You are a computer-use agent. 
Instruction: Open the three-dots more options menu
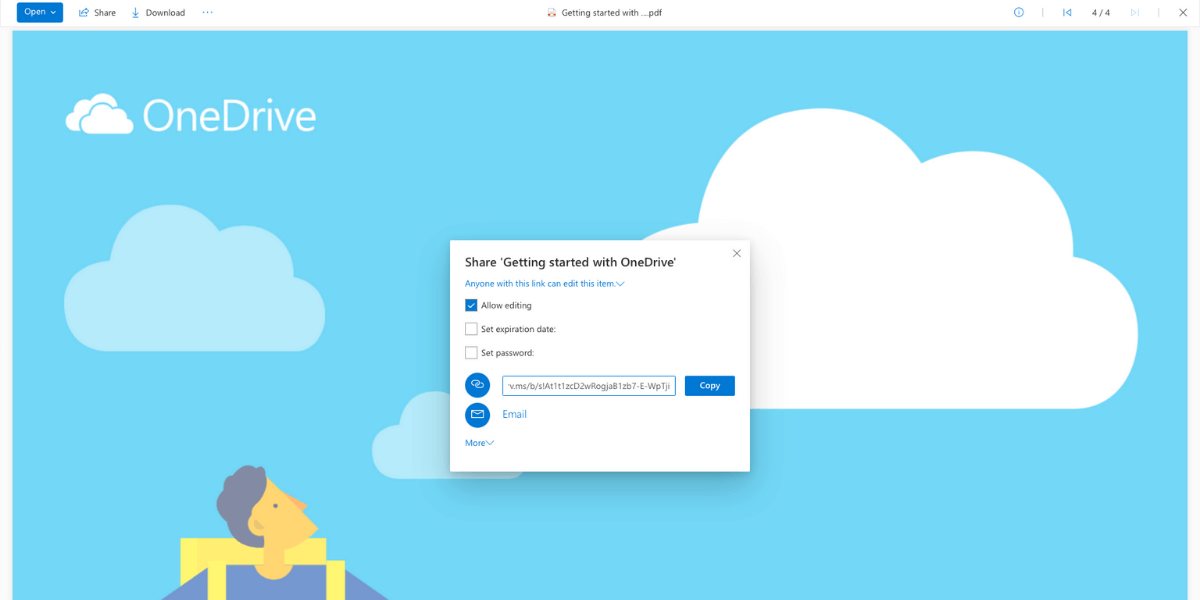pos(207,12)
